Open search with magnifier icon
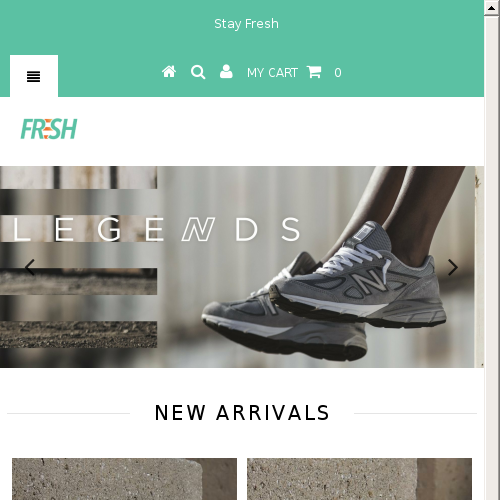500x500 pixels. coord(198,72)
